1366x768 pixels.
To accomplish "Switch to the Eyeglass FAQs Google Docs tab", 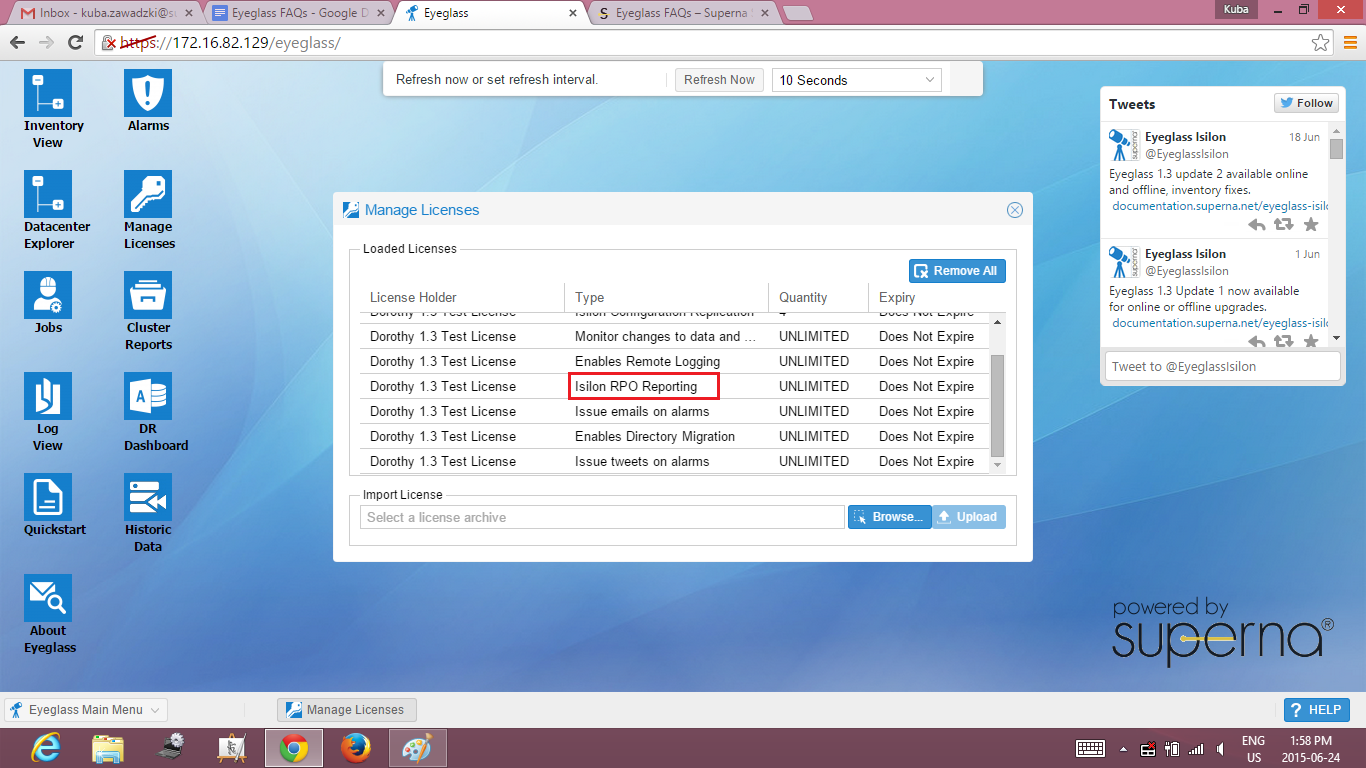I will pyautogui.click(x=297, y=13).
